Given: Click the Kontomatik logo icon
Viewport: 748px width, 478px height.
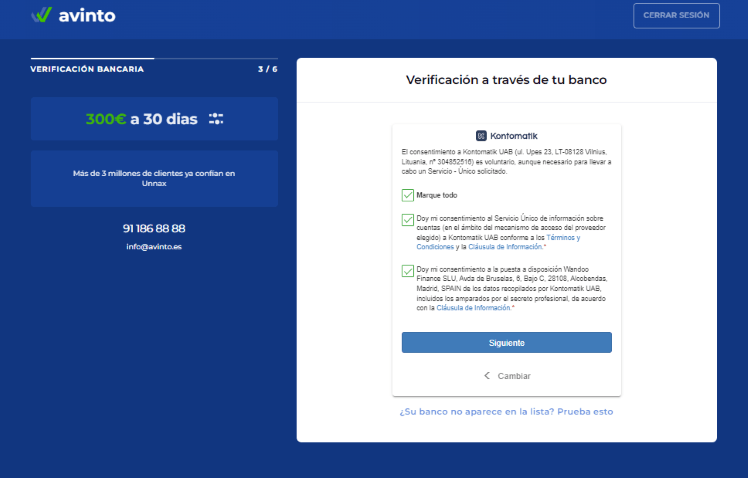Looking at the screenshot, I should pos(481,136).
